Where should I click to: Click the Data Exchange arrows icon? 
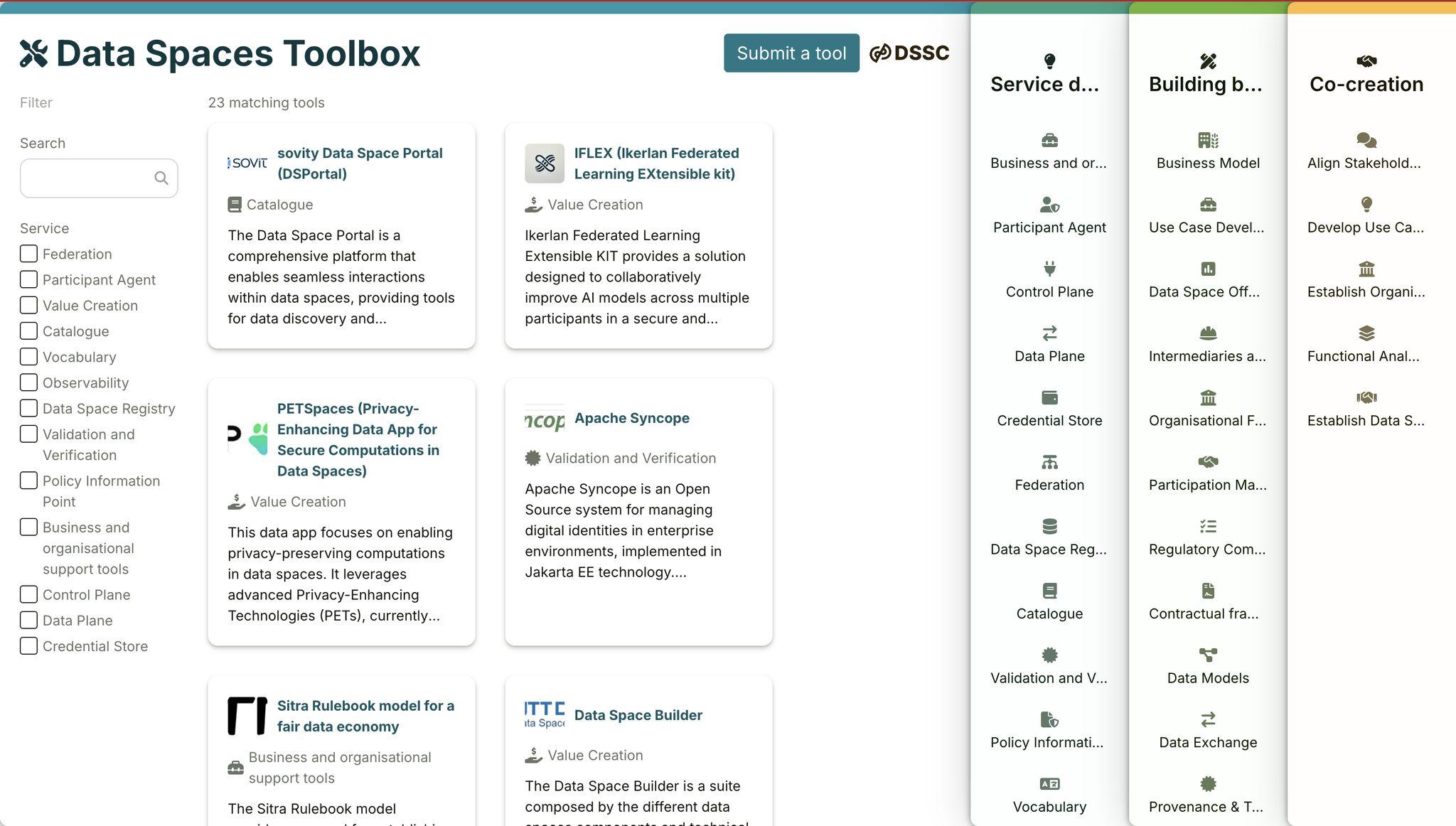pos(1208,719)
